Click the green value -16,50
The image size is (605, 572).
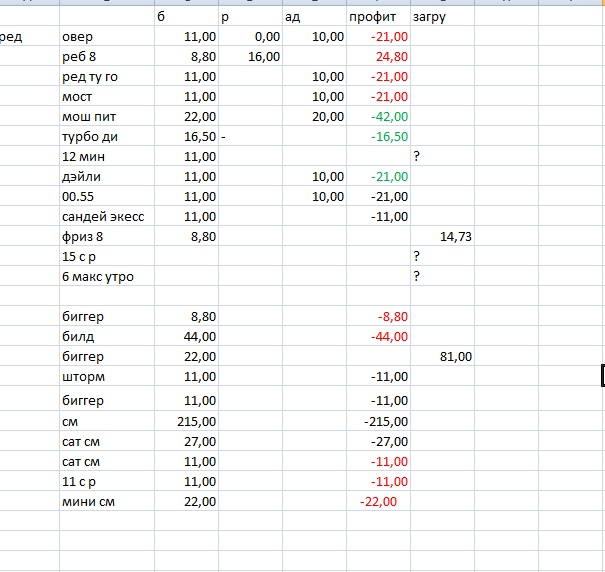pos(389,137)
